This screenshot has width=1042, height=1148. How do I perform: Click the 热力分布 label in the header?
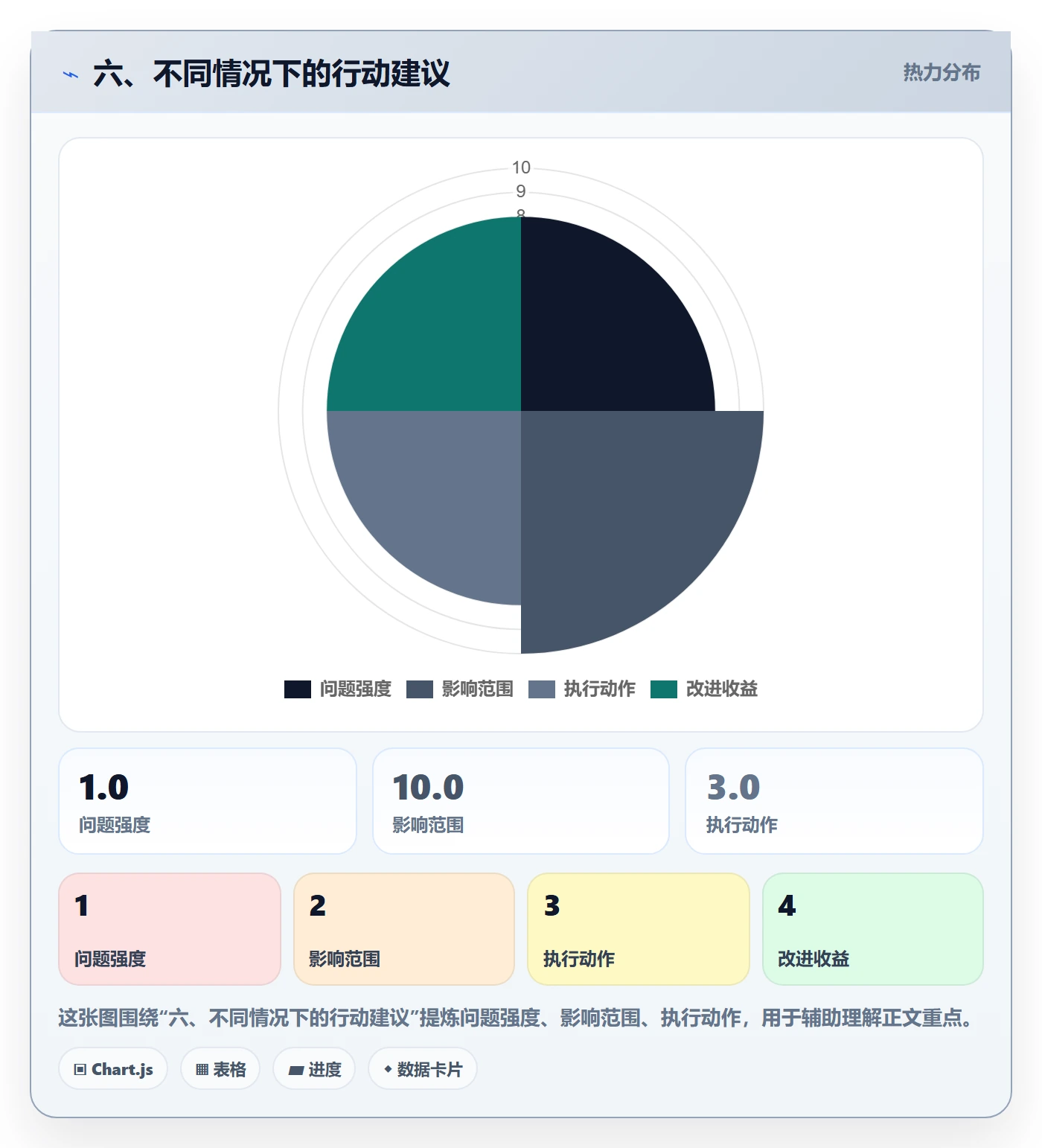coord(942,73)
